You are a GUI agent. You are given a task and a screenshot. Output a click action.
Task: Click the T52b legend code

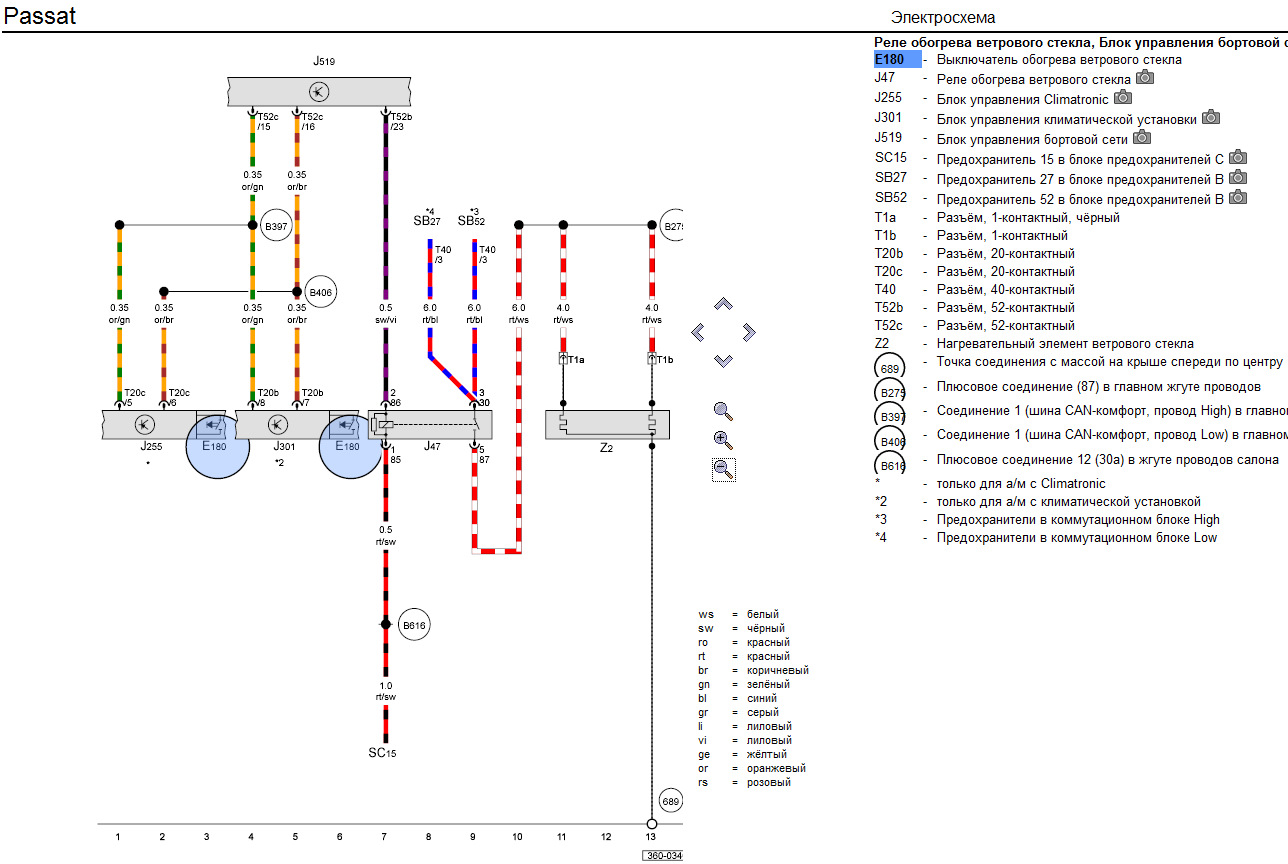(x=890, y=307)
